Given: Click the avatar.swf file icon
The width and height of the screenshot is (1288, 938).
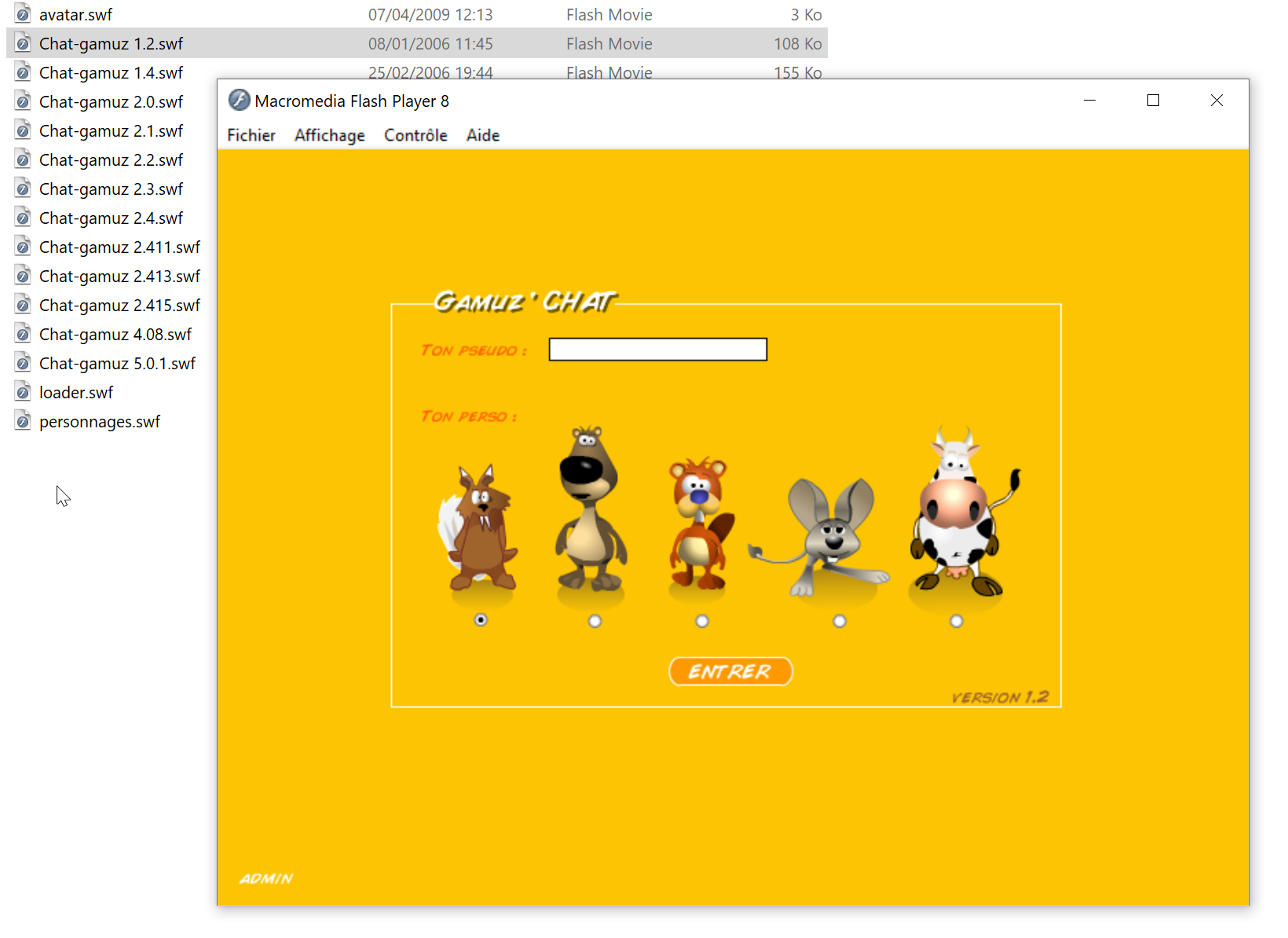Looking at the screenshot, I should [24, 14].
